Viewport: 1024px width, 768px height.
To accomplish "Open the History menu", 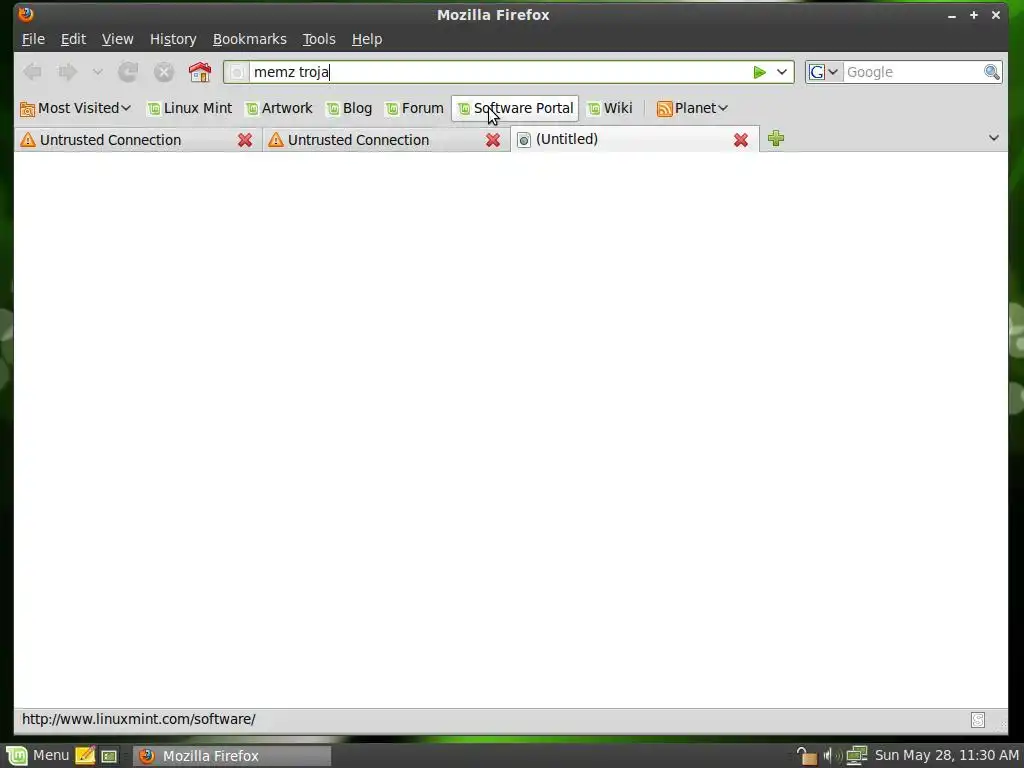I will 173,39.
